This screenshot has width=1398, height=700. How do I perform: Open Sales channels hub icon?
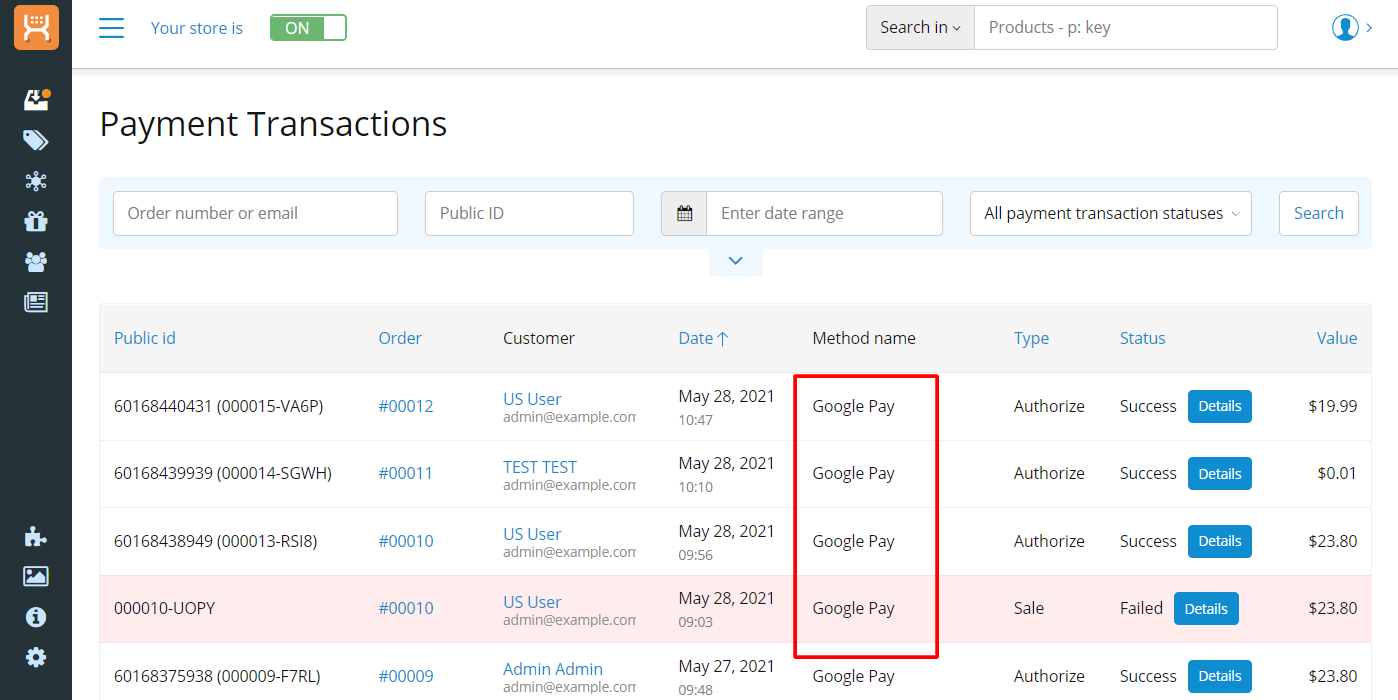(36, 181)
